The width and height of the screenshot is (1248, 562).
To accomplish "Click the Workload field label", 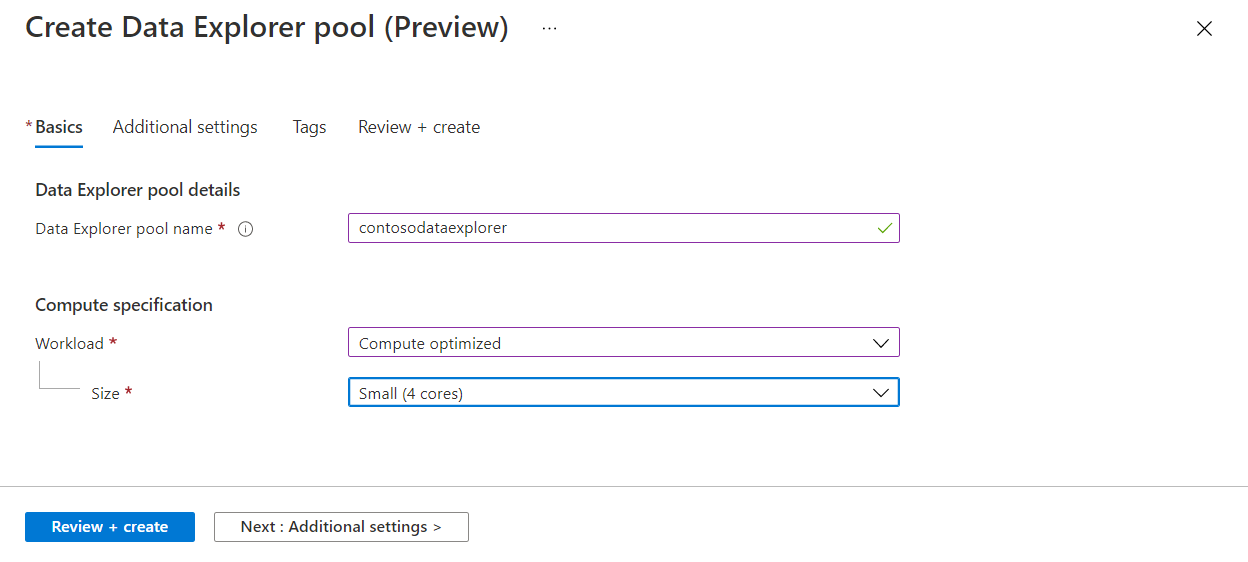I will (x=70, y=343).
